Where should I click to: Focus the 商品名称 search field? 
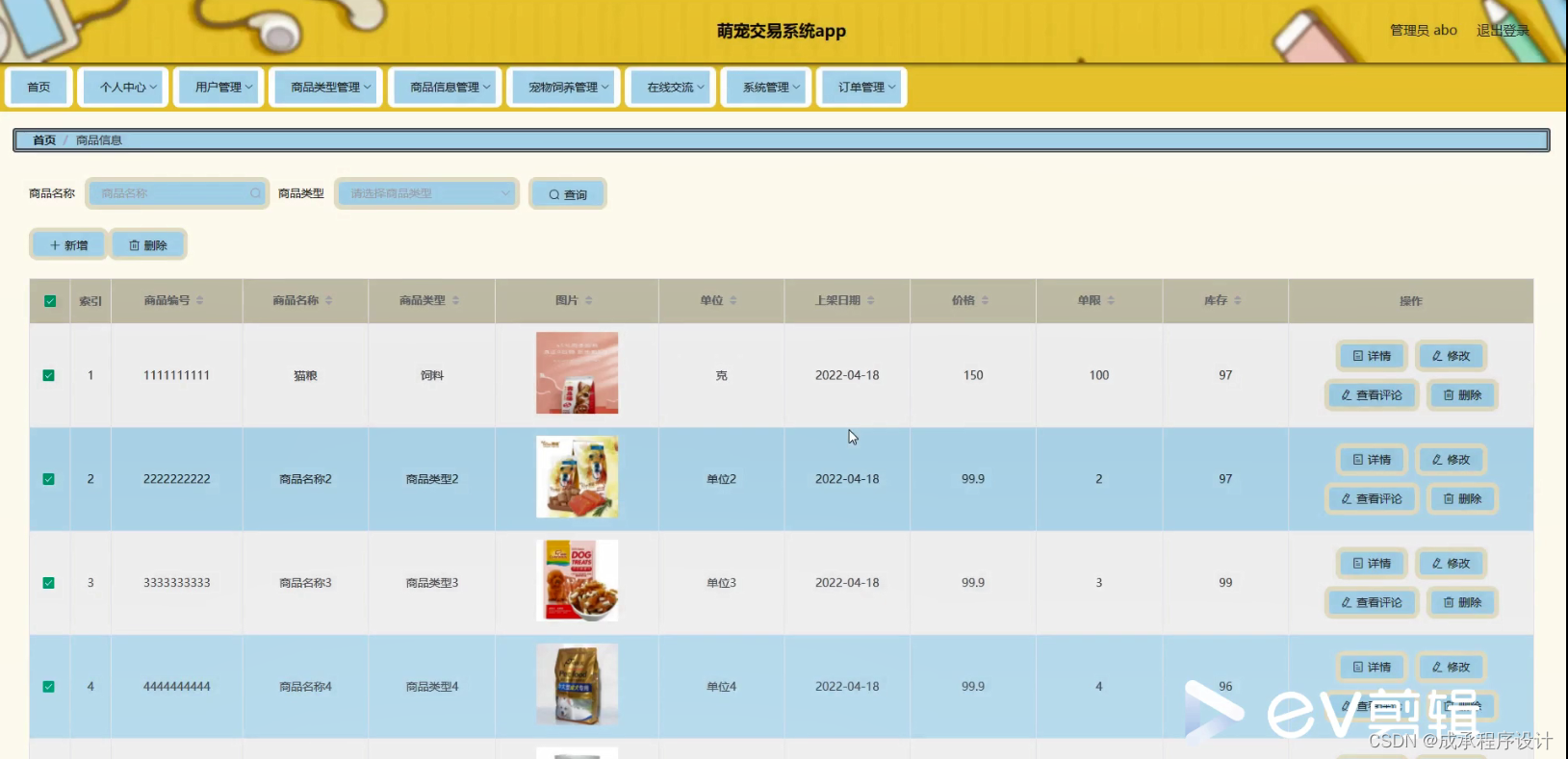pyautogui.click(x=177, y=193)
